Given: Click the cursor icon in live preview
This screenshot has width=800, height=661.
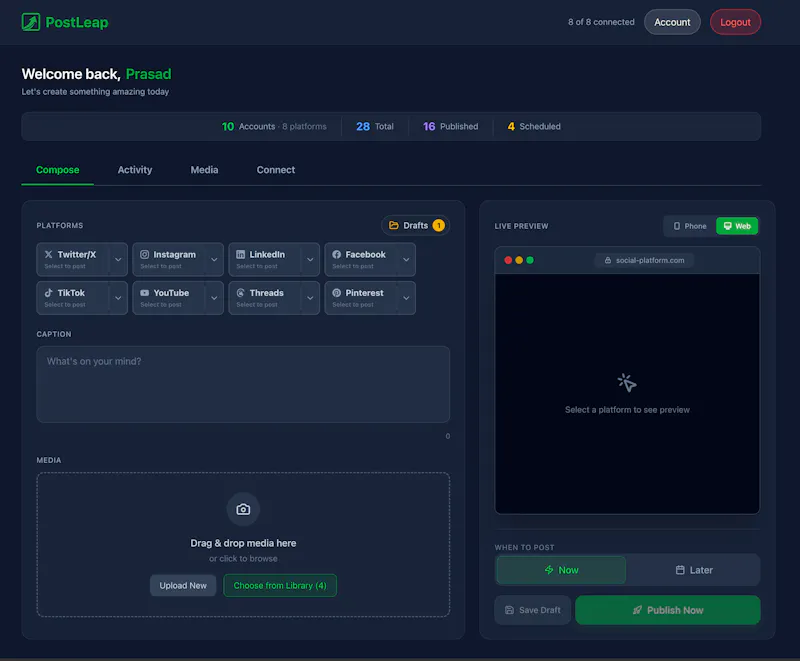Looking at the screenshot, I should (627, 383).
